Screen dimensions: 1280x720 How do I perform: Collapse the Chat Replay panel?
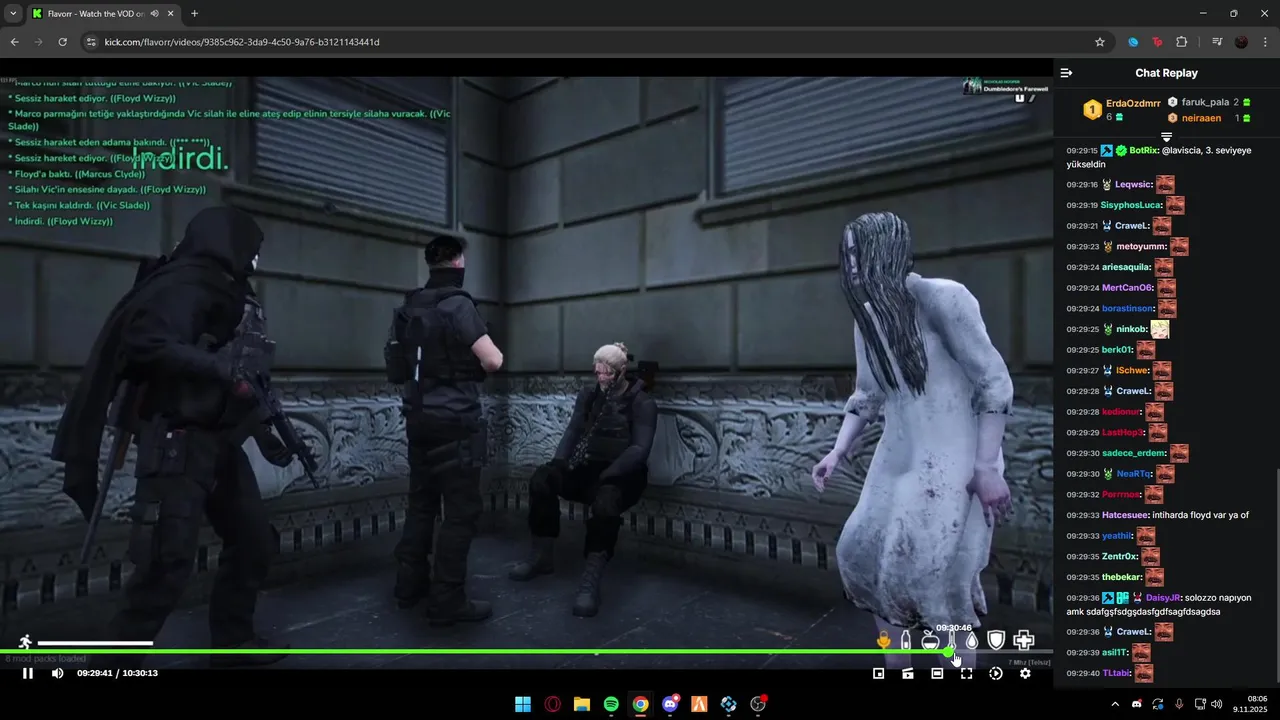[1066, 73]
